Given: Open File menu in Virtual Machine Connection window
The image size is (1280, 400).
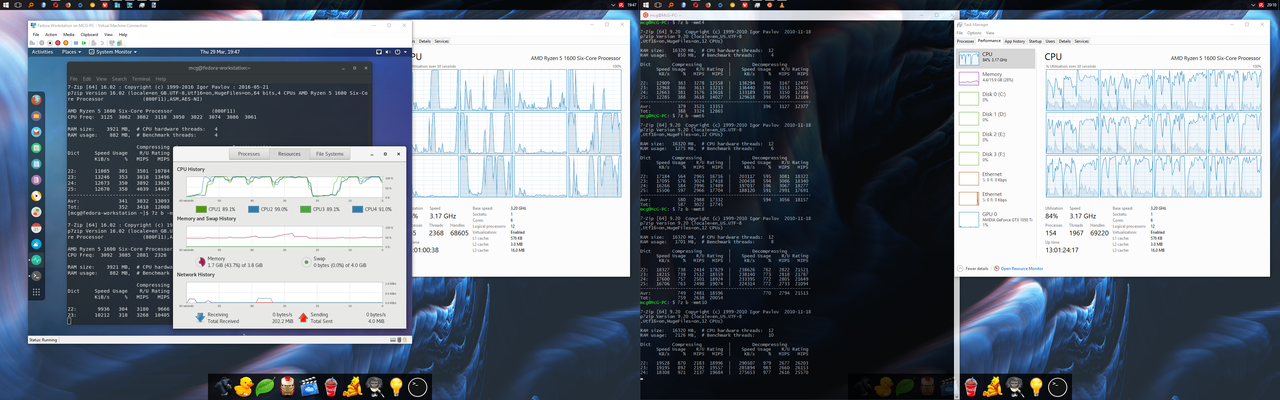Looking at the screenshot, I should (36, 34).
